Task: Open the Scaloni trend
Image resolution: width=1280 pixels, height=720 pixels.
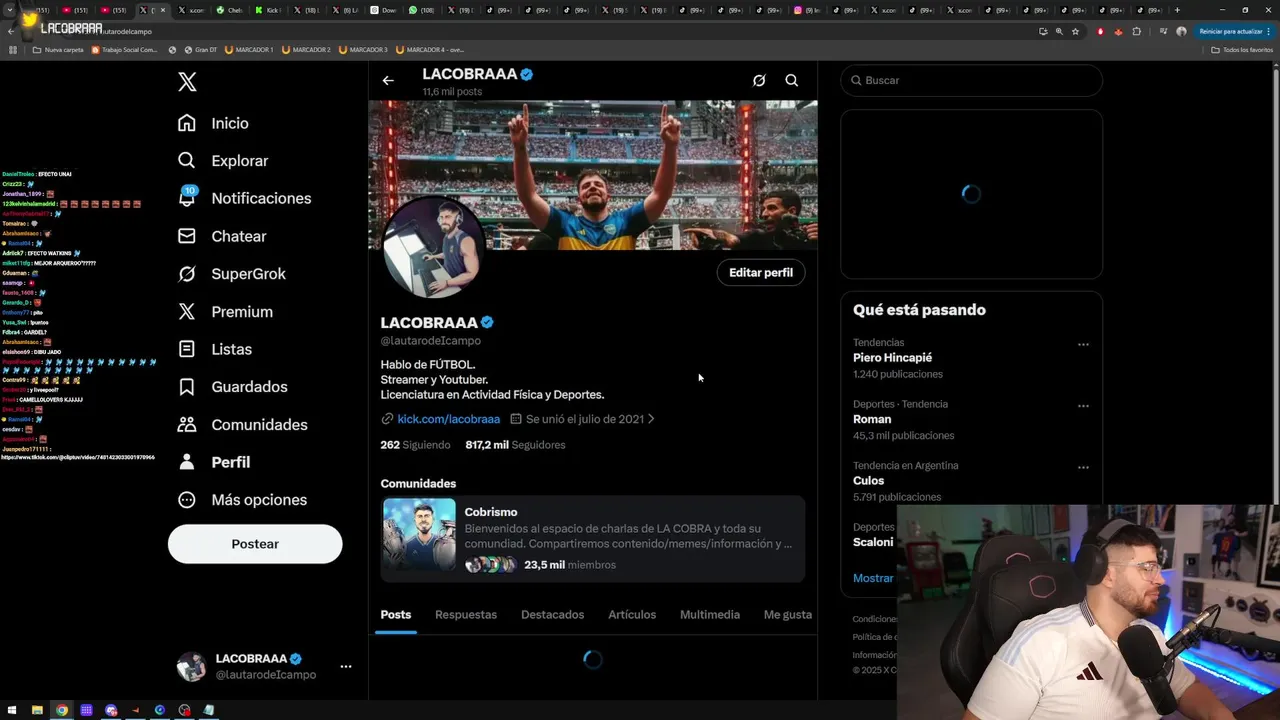Action: click(x=873, y=541)
